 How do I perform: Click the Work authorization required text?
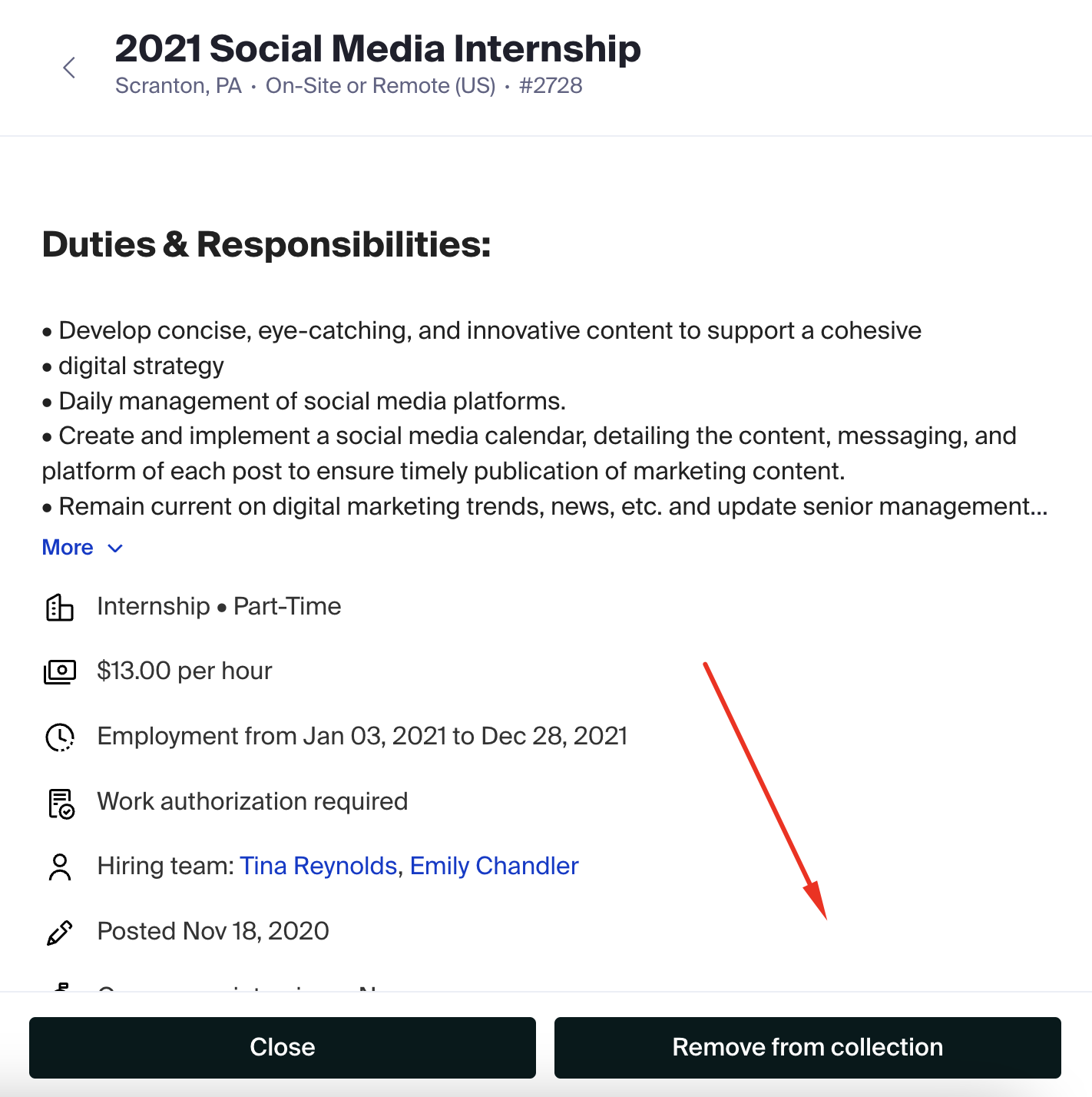click(x=253, y=801)
